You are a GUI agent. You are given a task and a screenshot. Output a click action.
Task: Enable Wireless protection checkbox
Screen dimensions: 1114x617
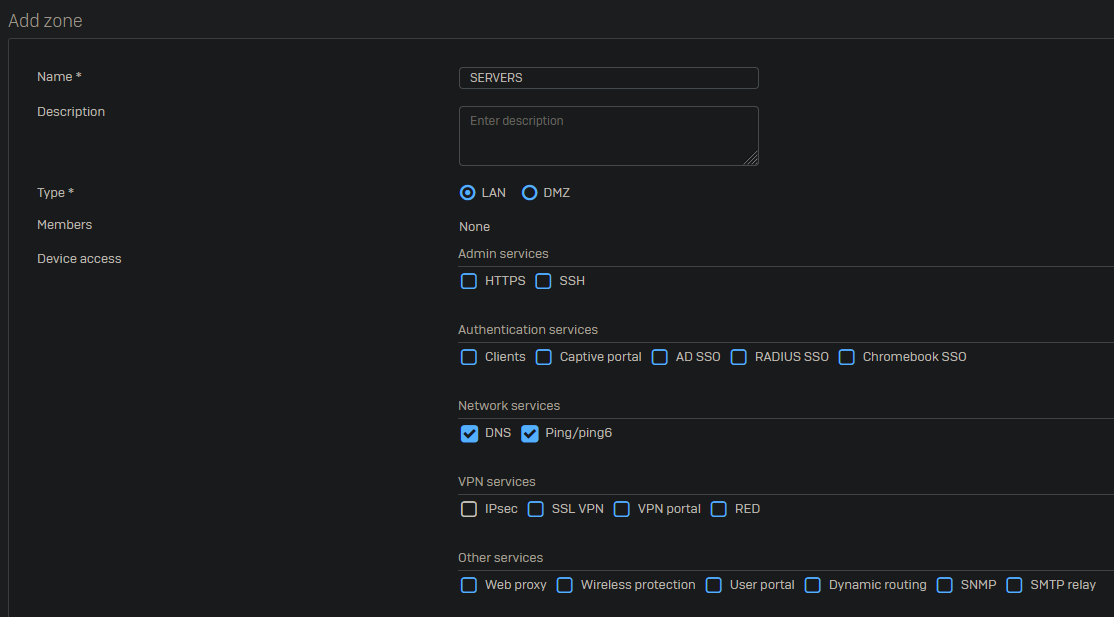[565, 585]
